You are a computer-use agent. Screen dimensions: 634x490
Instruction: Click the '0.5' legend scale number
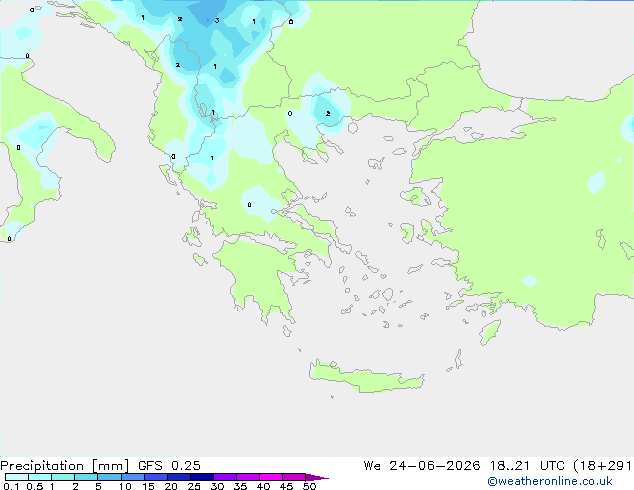click(35, 486)
